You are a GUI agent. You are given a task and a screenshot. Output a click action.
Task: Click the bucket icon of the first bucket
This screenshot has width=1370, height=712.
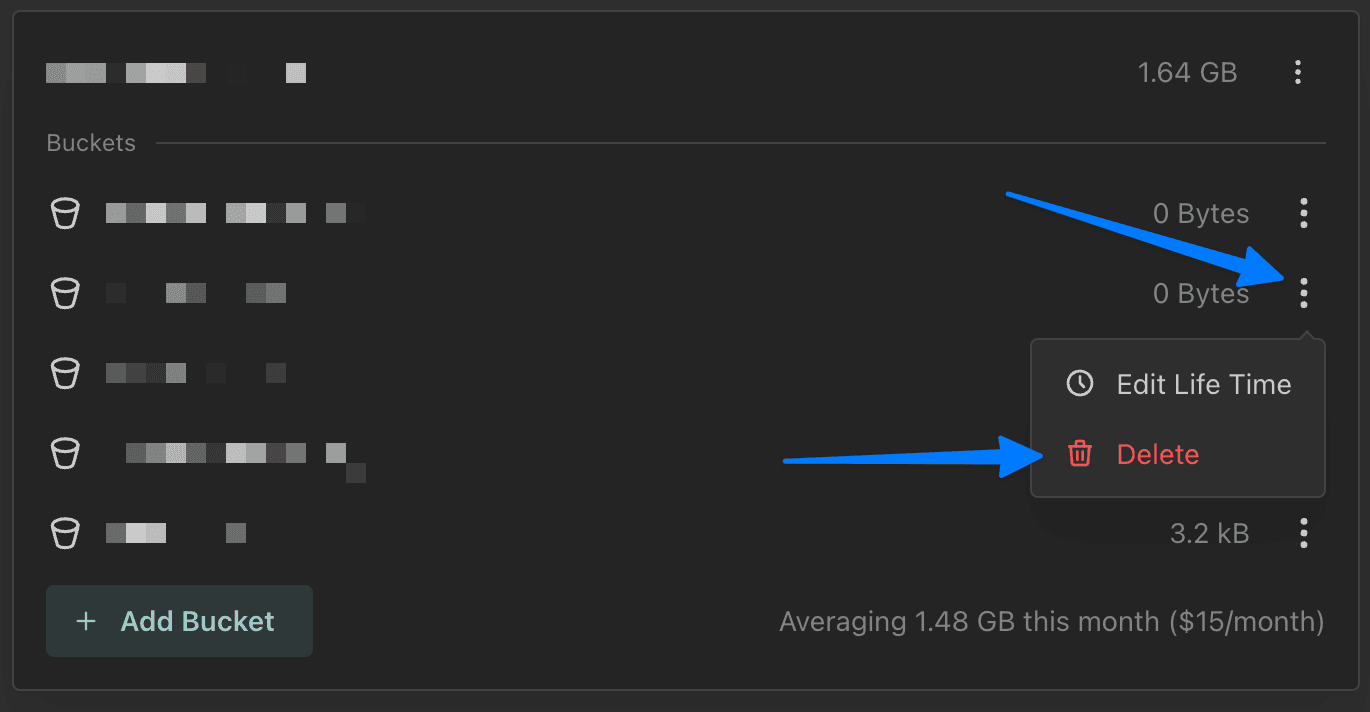coord(65,213)
